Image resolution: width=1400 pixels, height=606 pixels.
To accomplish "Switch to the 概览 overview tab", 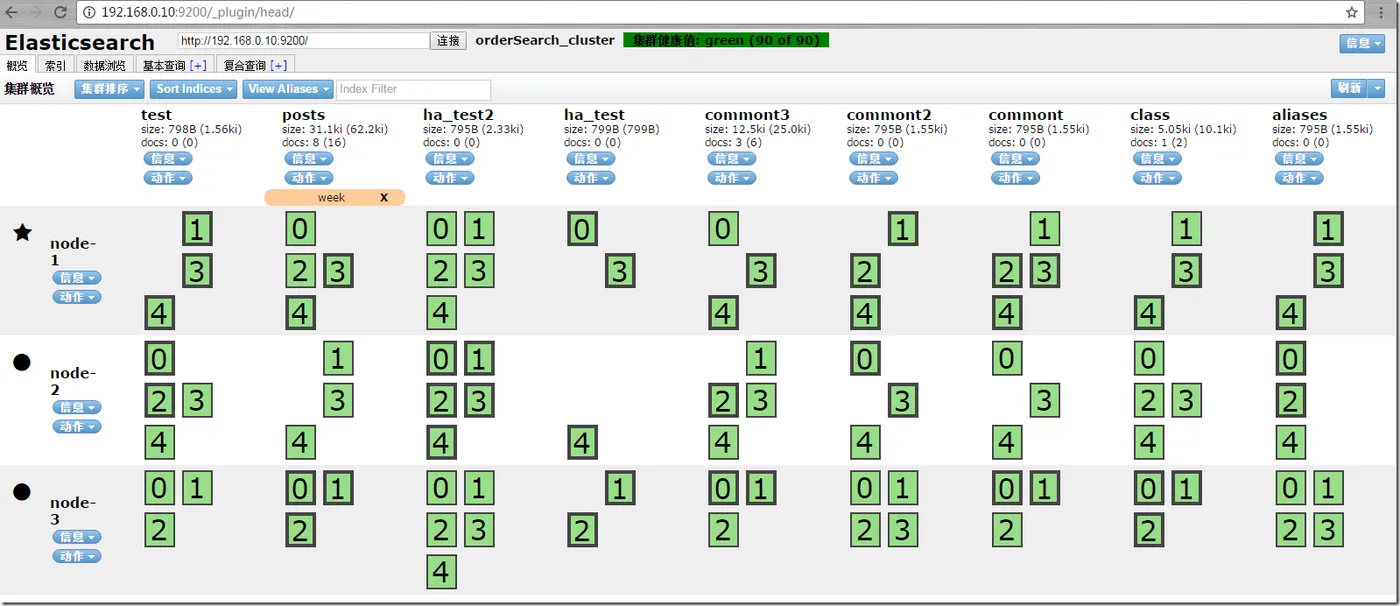I will [18, 65].
